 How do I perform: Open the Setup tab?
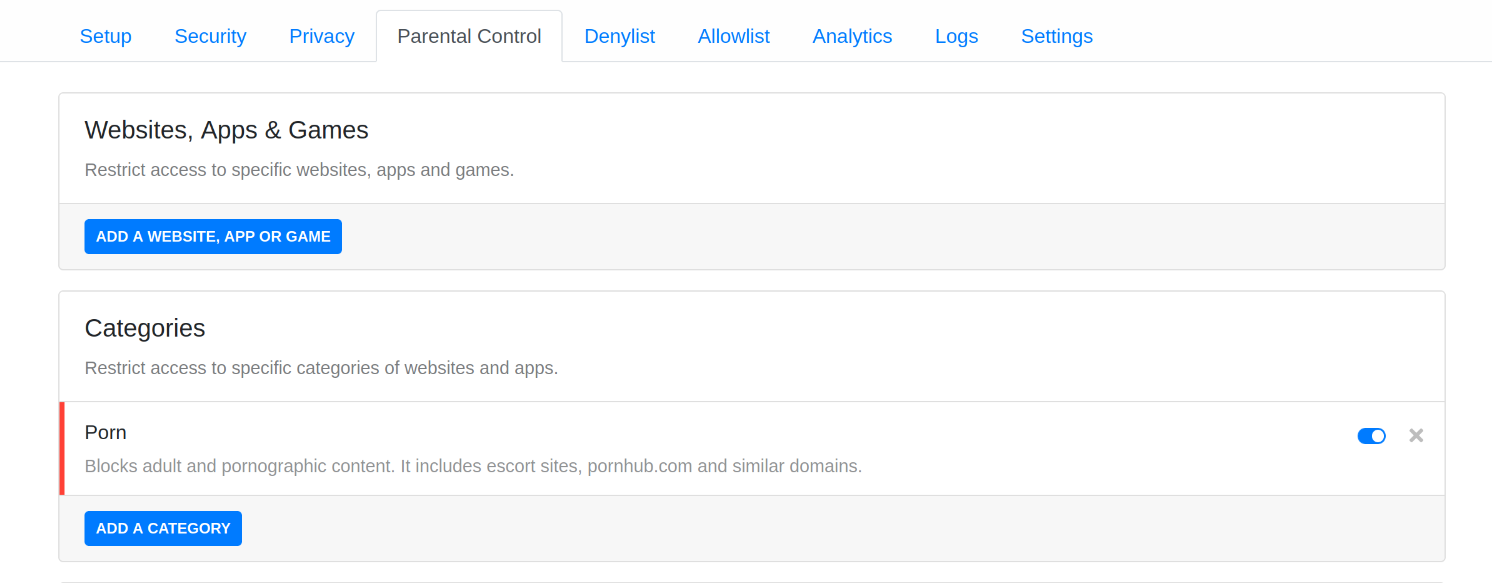coord(106,36)
